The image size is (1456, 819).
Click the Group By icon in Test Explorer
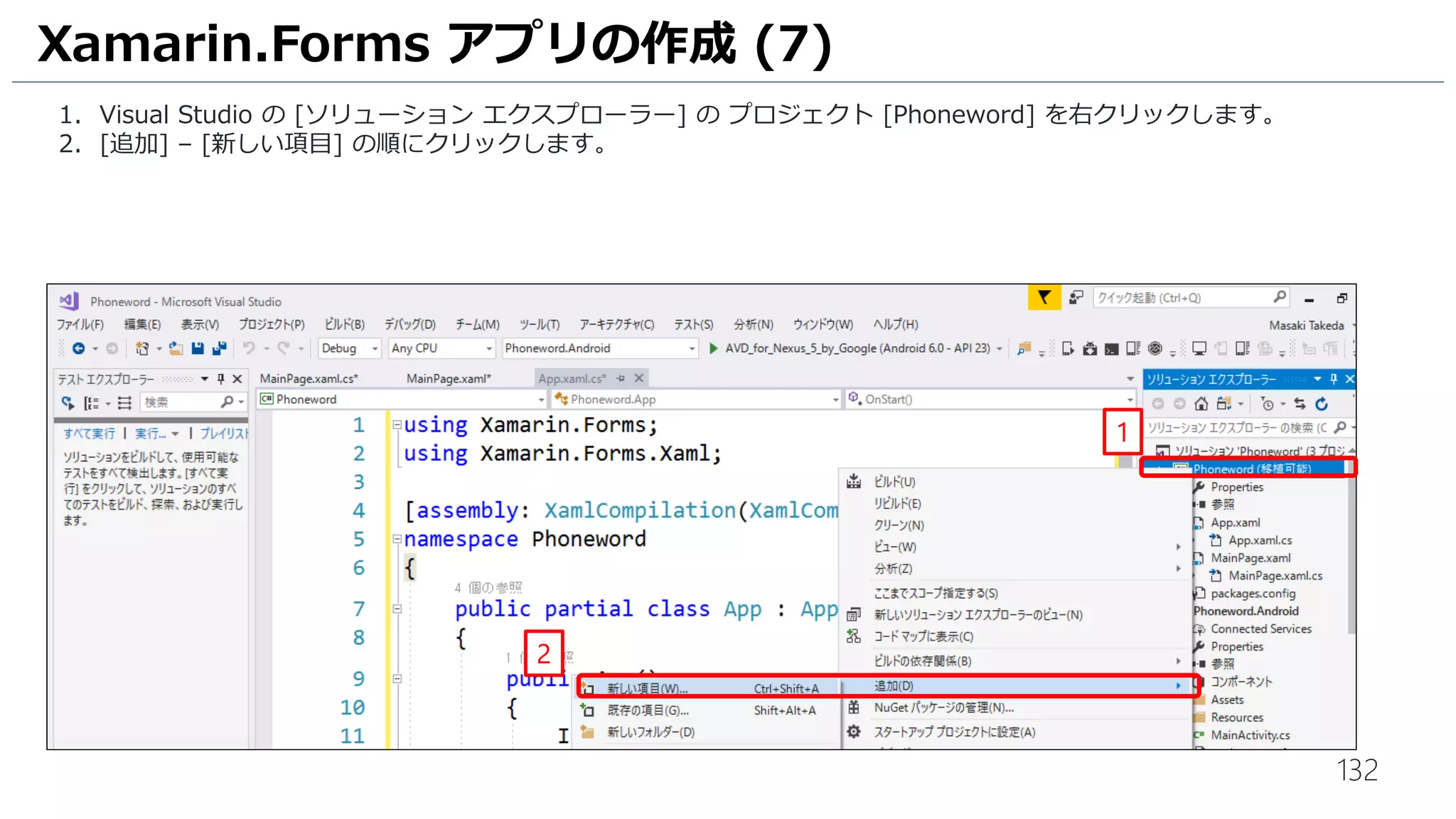(91, 403)
